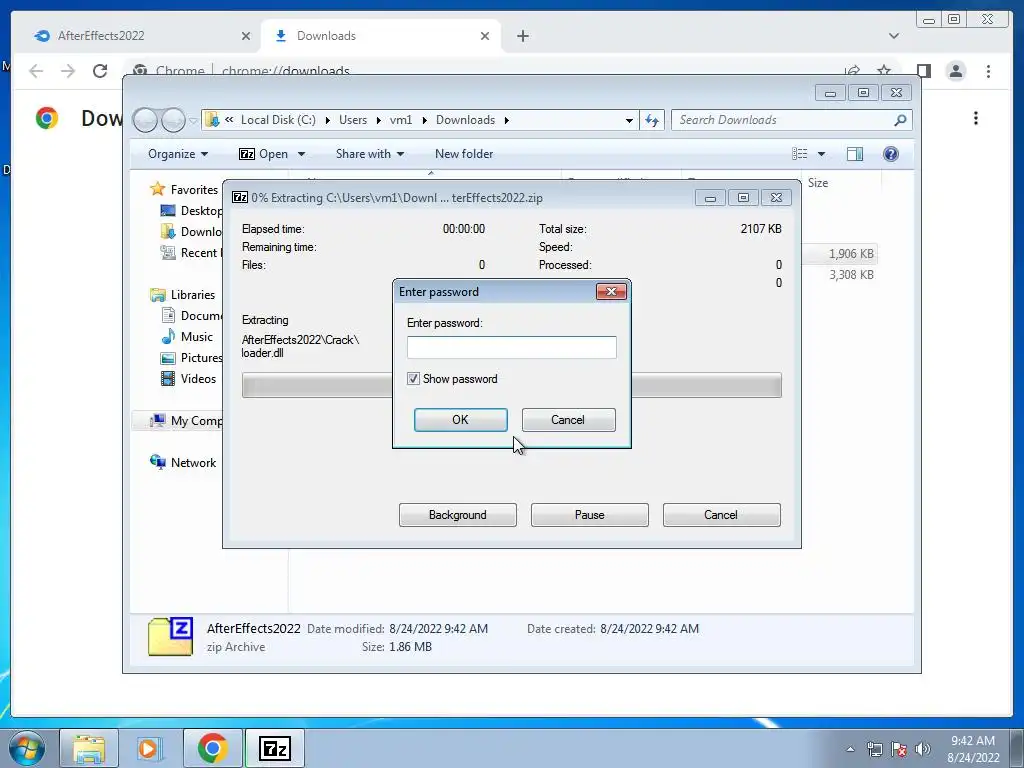Expand the arrow after Downloads breadcrumb

[x=506, y=120]
